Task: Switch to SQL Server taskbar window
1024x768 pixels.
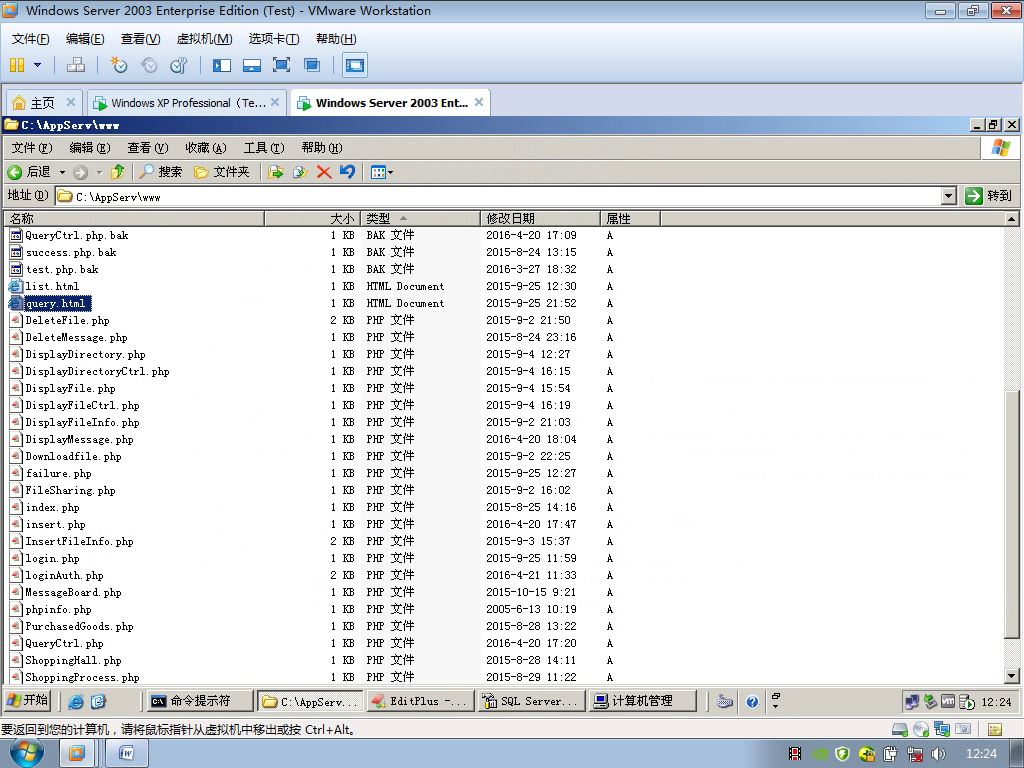Action: (532, 701)
